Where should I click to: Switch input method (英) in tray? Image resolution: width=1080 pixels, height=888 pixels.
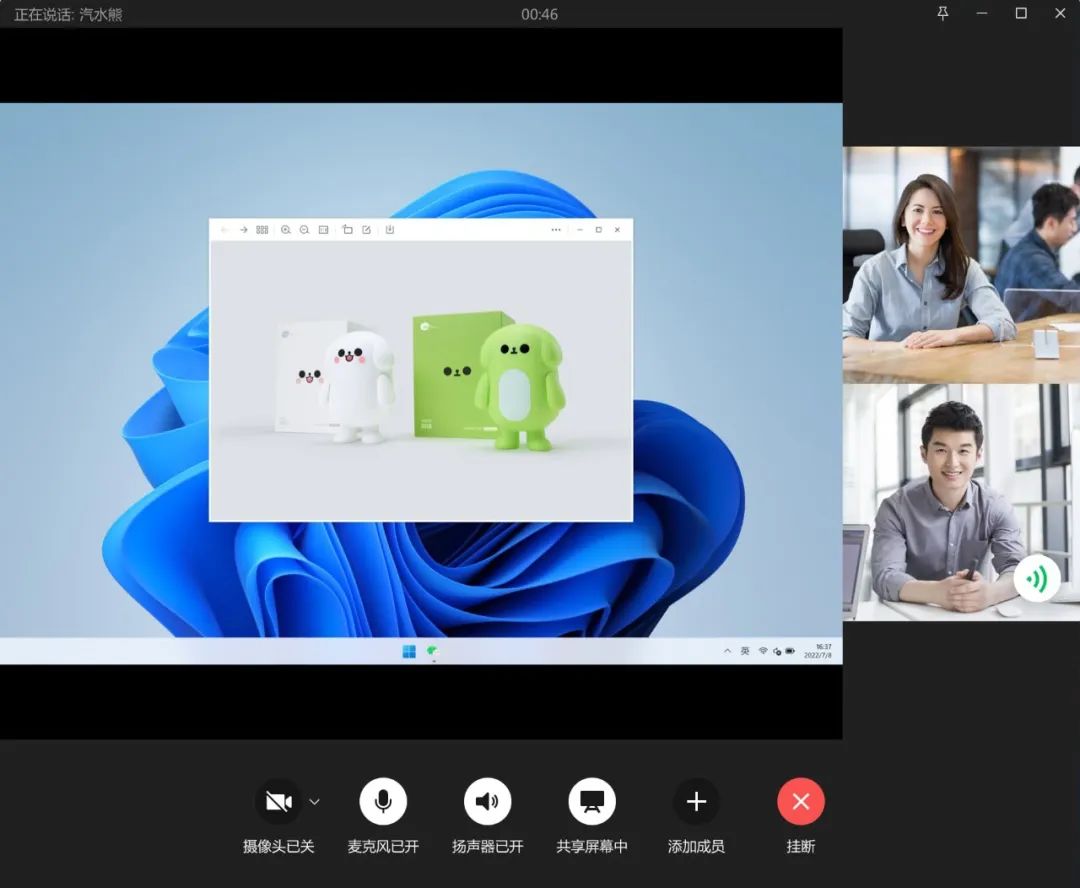(745, 650)
